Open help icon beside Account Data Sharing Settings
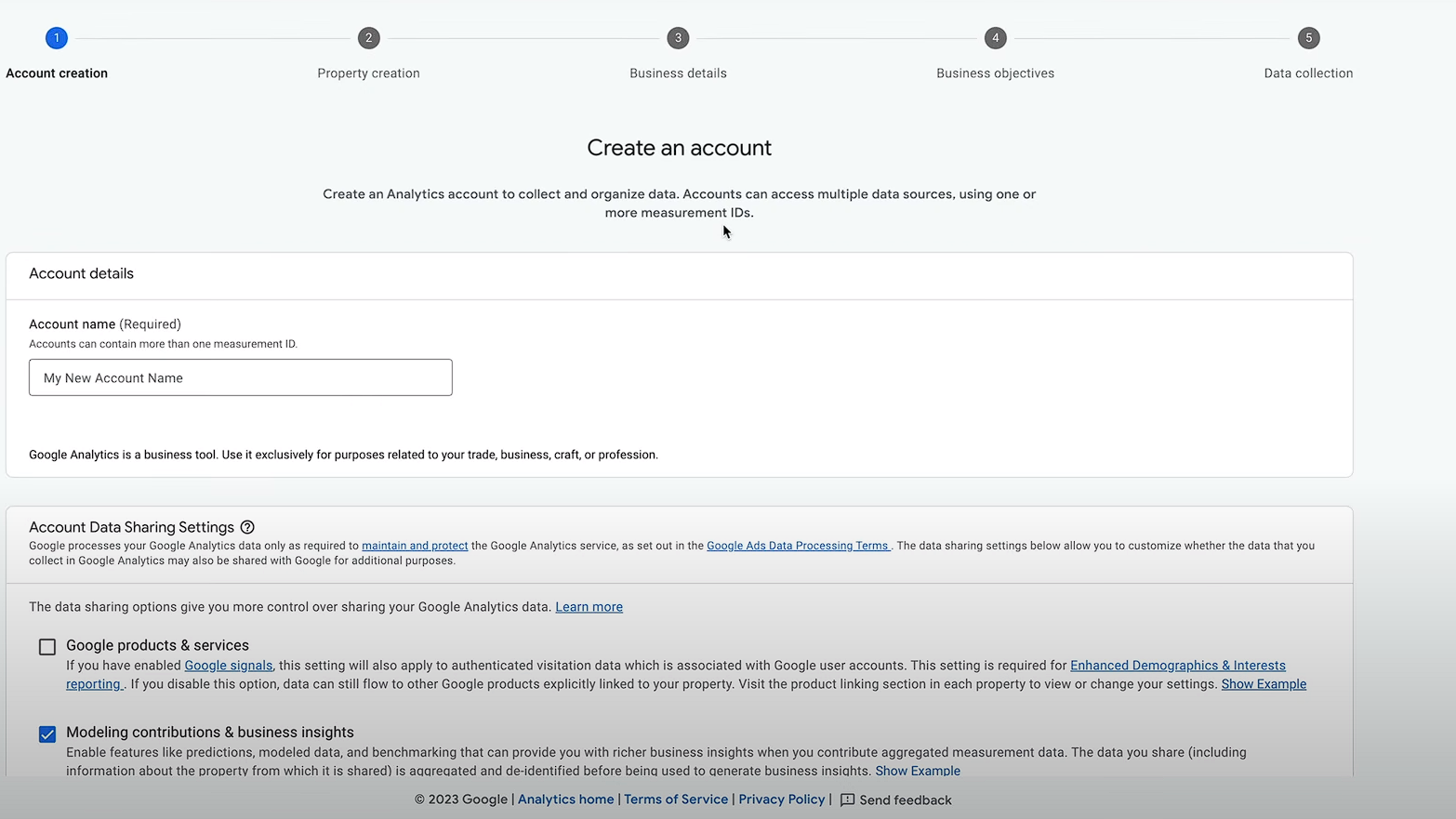 (247, 527)
